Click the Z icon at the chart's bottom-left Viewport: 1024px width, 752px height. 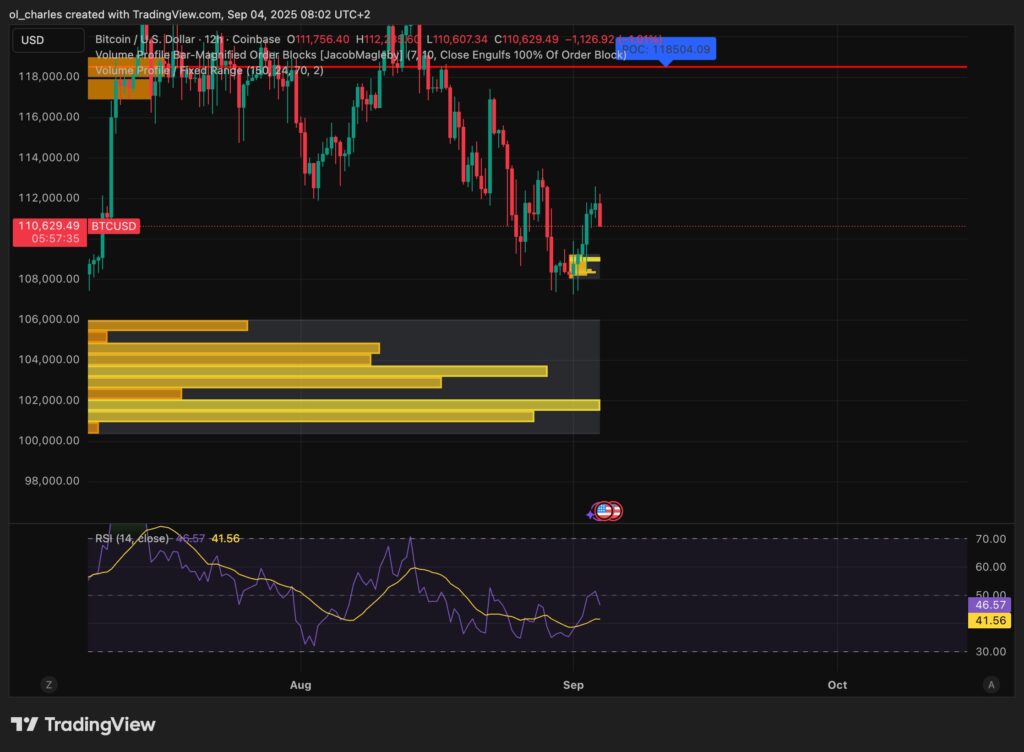pyautogui.click(x=48, y=684)
